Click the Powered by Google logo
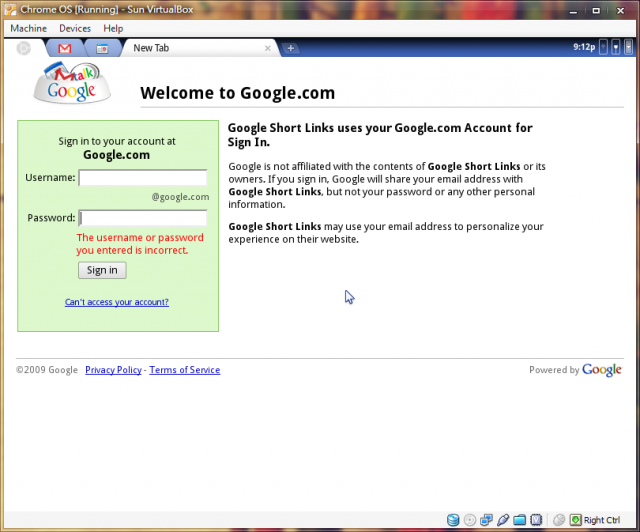 [x=602, y=370]
